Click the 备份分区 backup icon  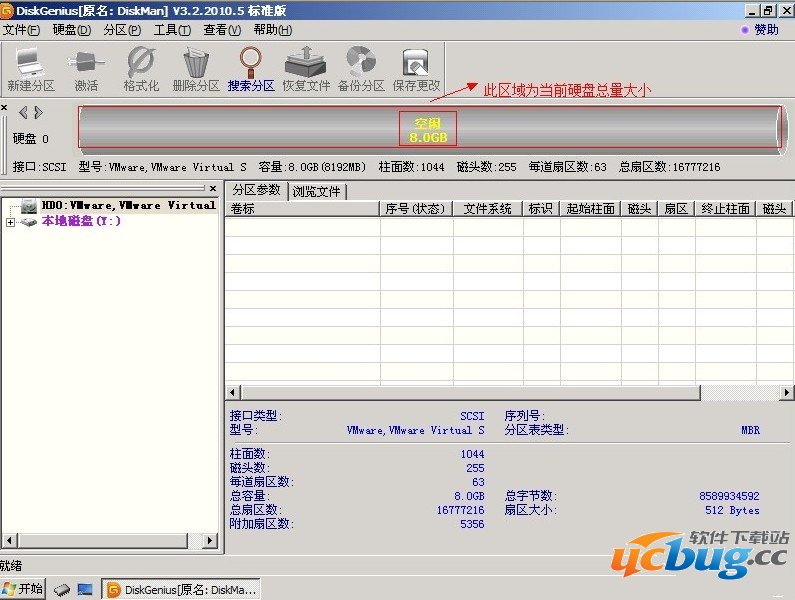coord(360,69)
